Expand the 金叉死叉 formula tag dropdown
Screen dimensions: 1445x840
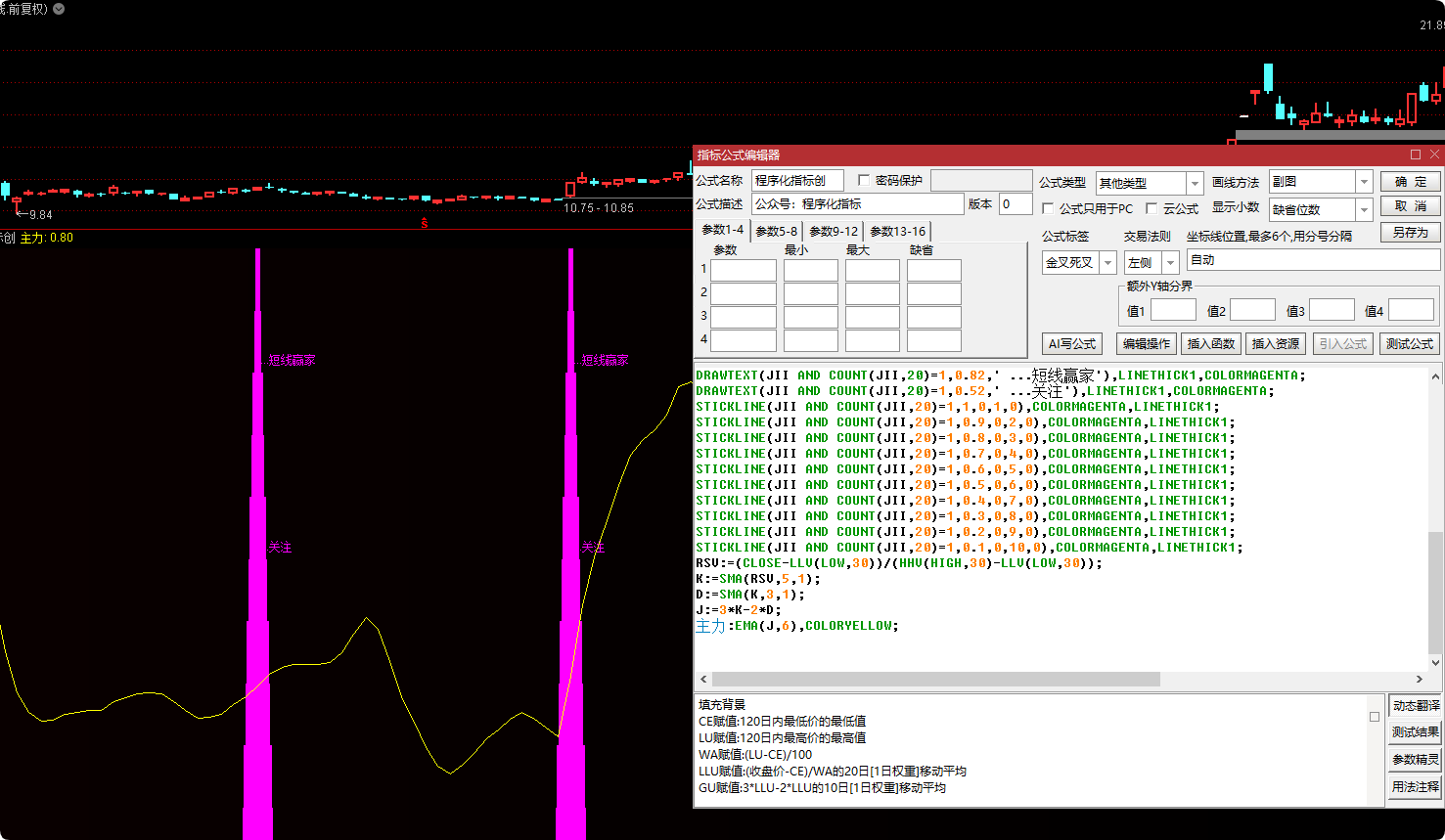tap(1107, 262)
